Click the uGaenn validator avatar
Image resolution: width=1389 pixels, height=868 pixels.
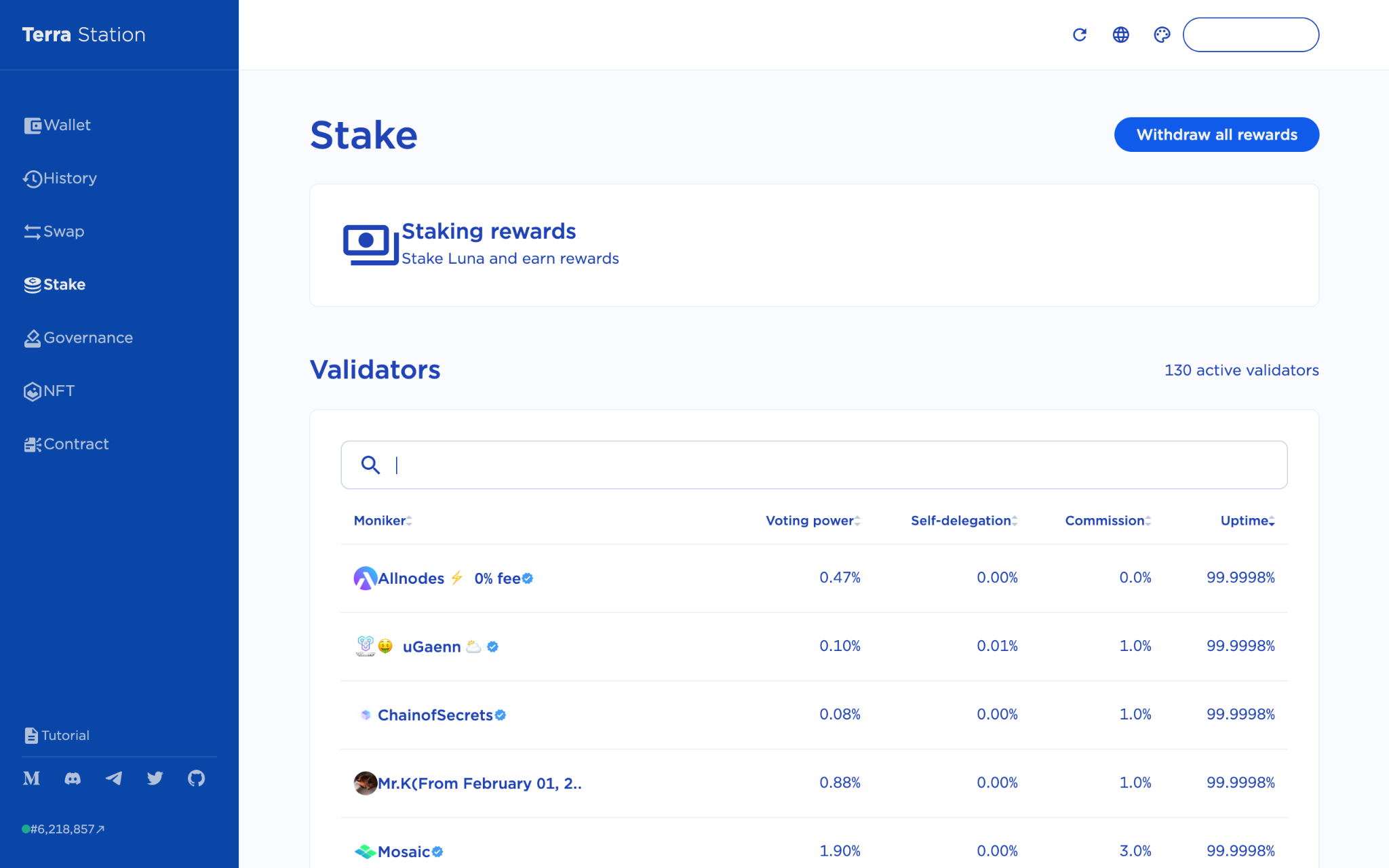click(x=366, y=646)
